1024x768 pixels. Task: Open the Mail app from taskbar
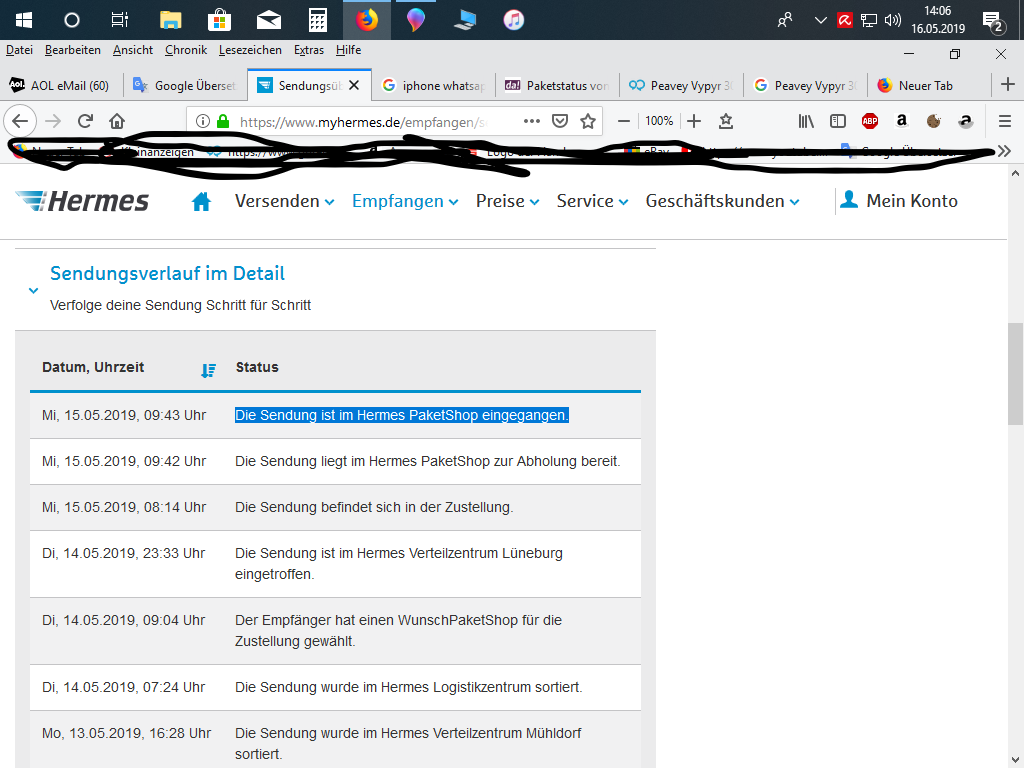click(x=268, y=20)
